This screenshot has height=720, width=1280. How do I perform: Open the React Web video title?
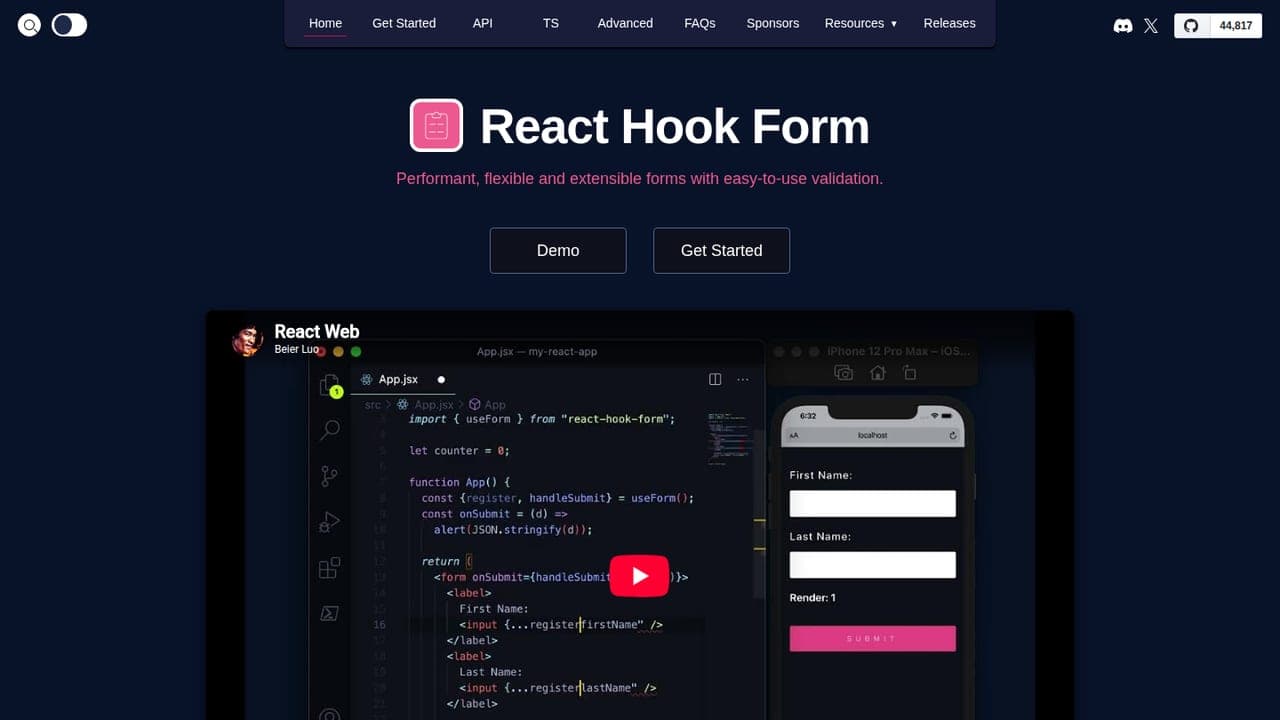[317, 331]
